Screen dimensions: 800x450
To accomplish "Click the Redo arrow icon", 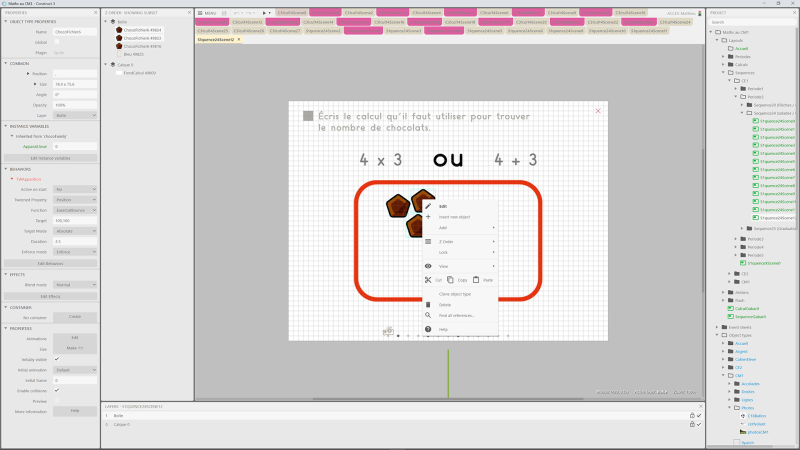I will click(x=248, y=13).
